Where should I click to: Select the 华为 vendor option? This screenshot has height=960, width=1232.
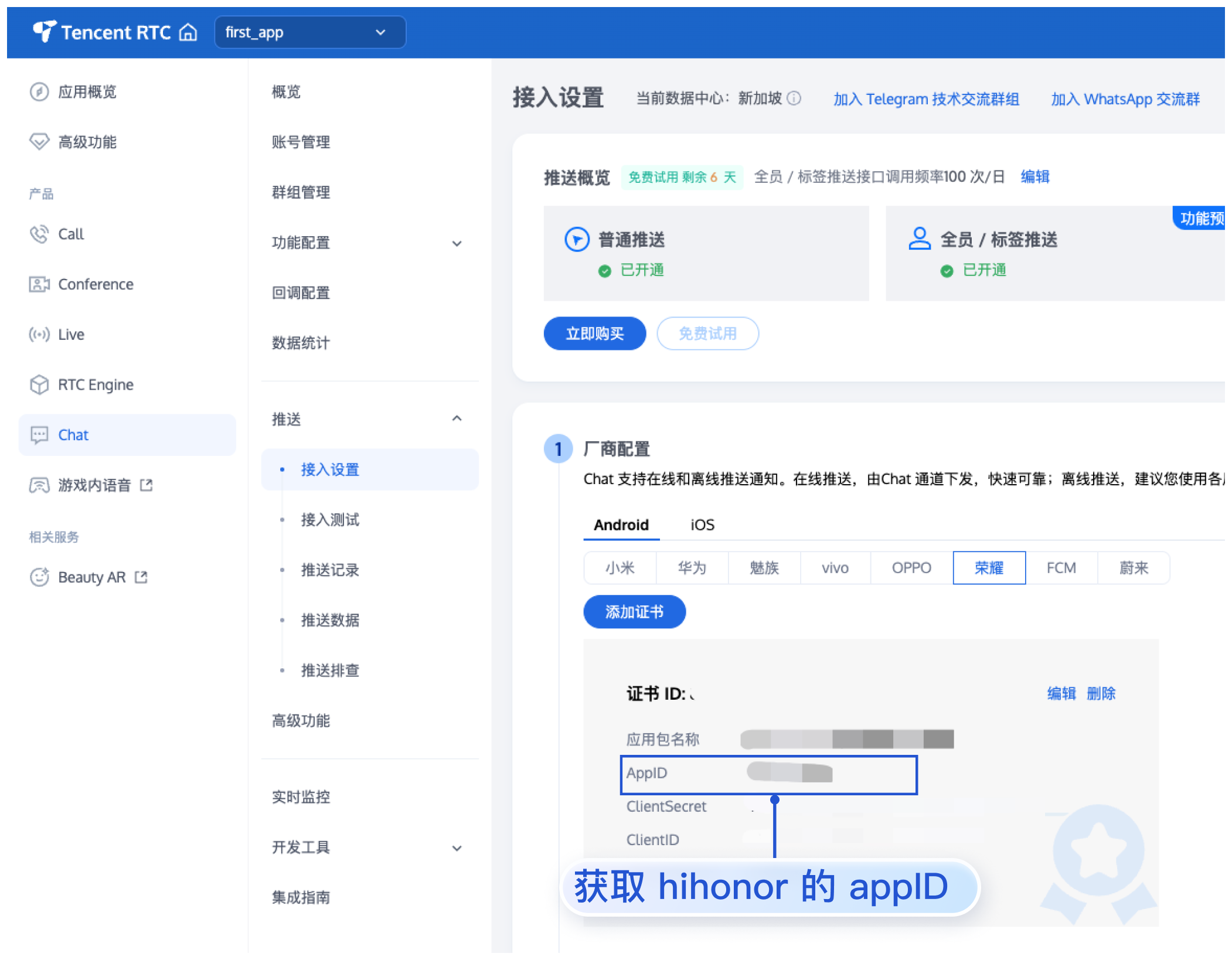coord(692,568)
